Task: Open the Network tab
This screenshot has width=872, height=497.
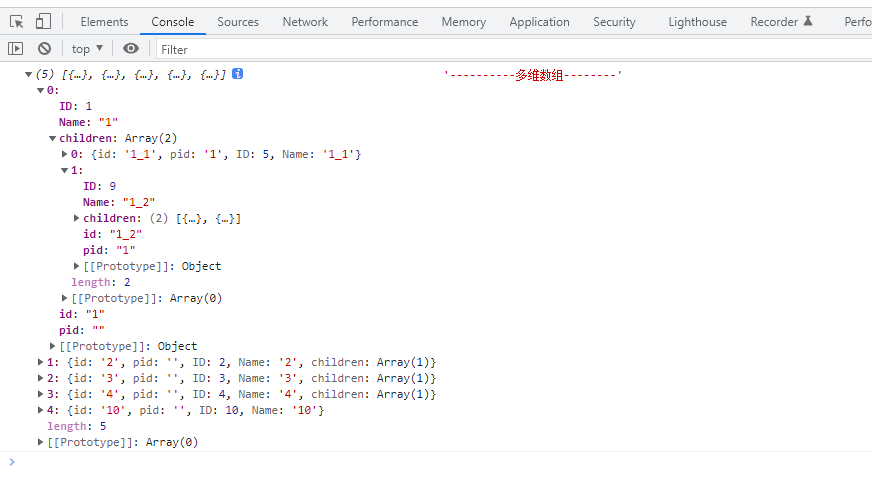Action: tap(305, 21)
